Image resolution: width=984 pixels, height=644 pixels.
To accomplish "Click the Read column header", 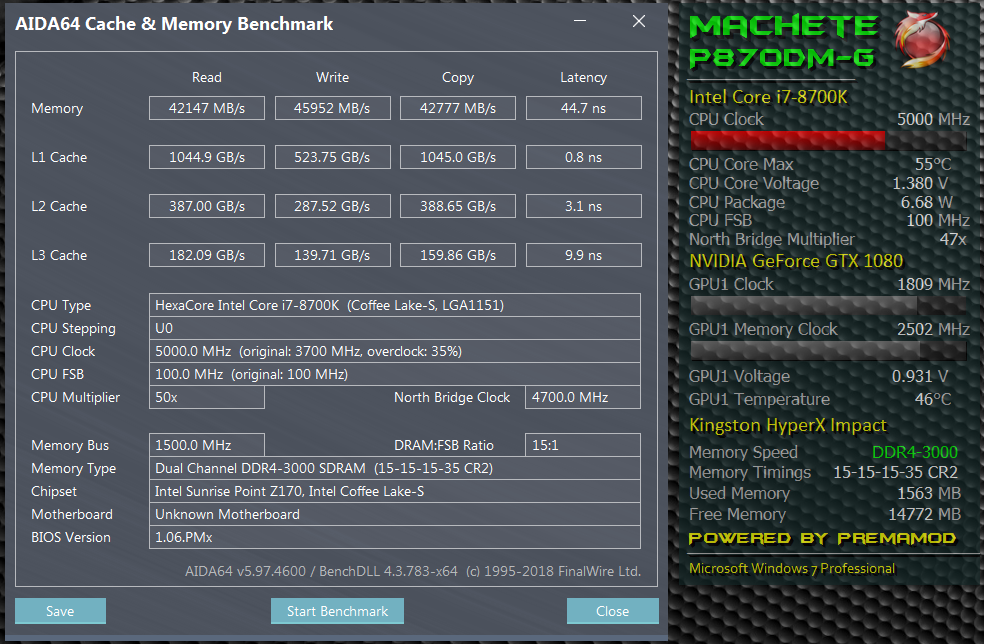I will click(206, 77).
